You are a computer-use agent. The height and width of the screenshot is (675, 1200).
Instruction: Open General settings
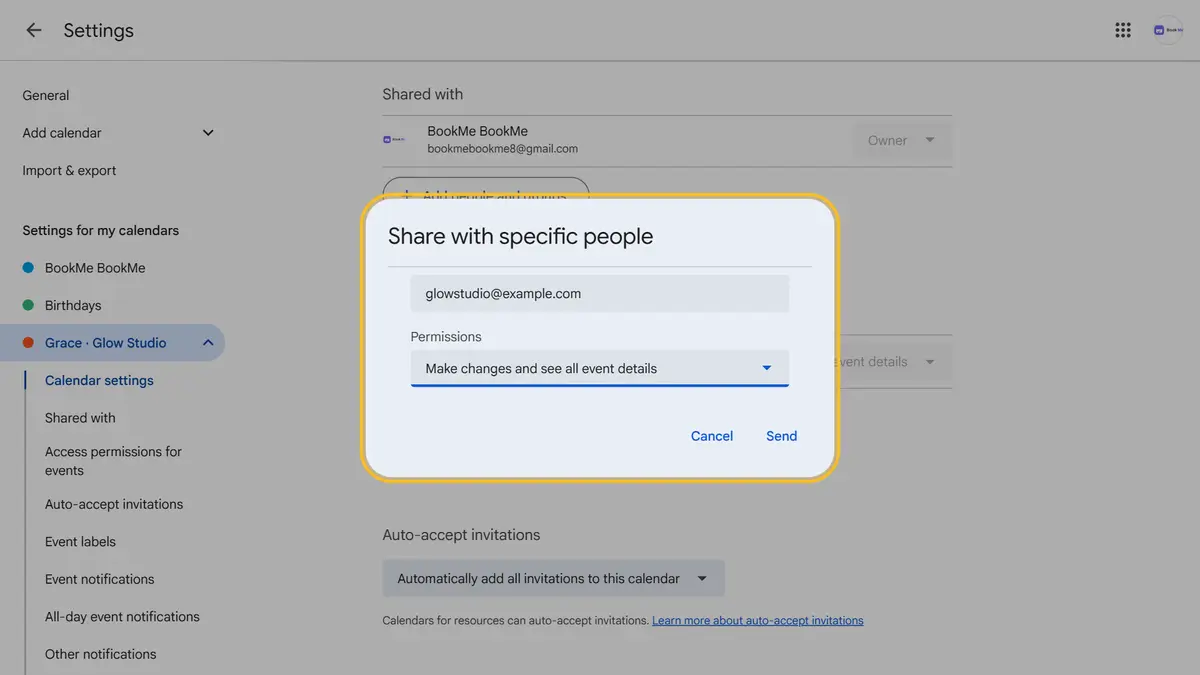tap(46, 96)
